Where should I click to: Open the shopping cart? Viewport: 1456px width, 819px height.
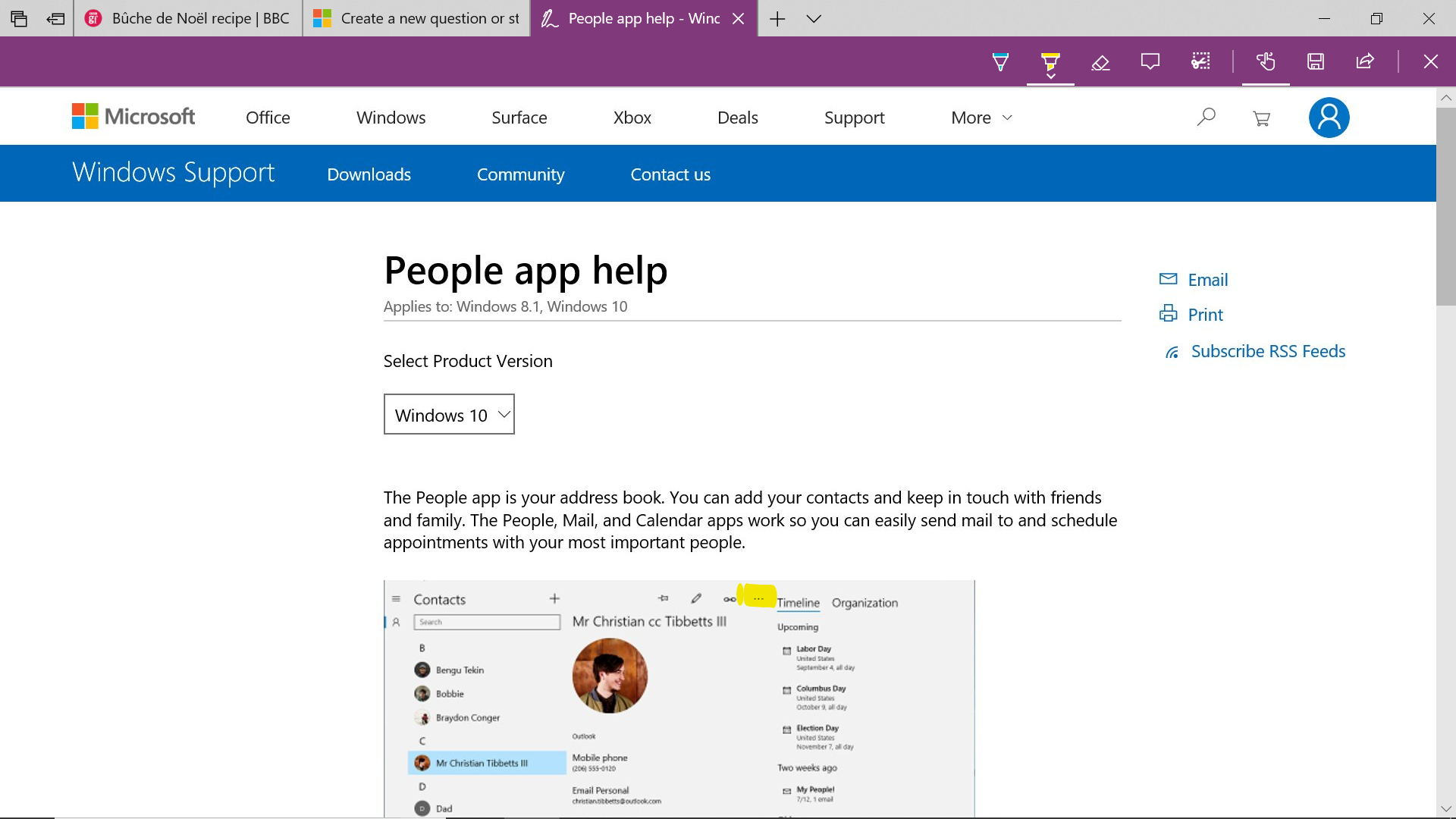click(x=1261, y=118)
